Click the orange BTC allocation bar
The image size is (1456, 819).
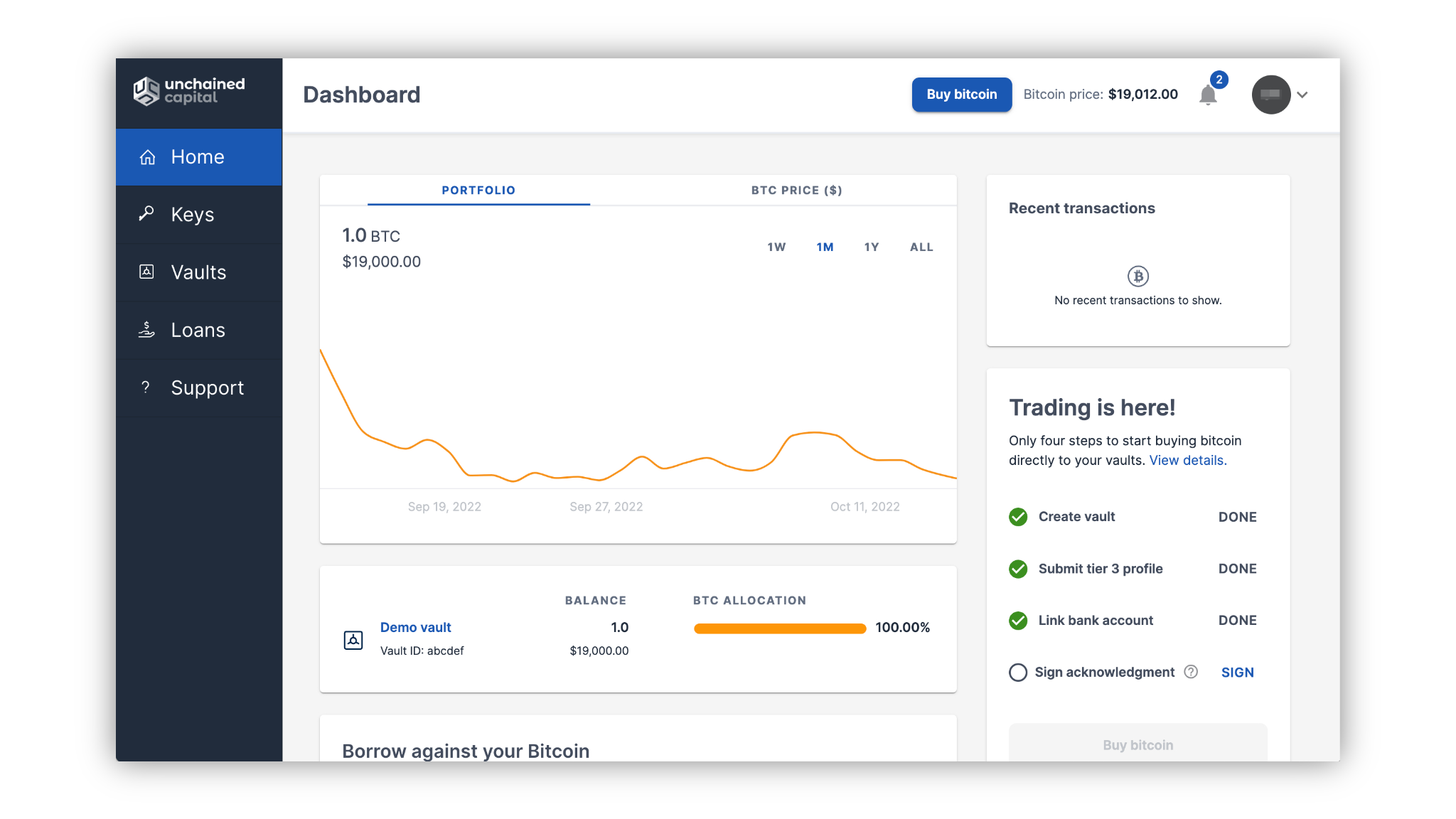(779, 628)
